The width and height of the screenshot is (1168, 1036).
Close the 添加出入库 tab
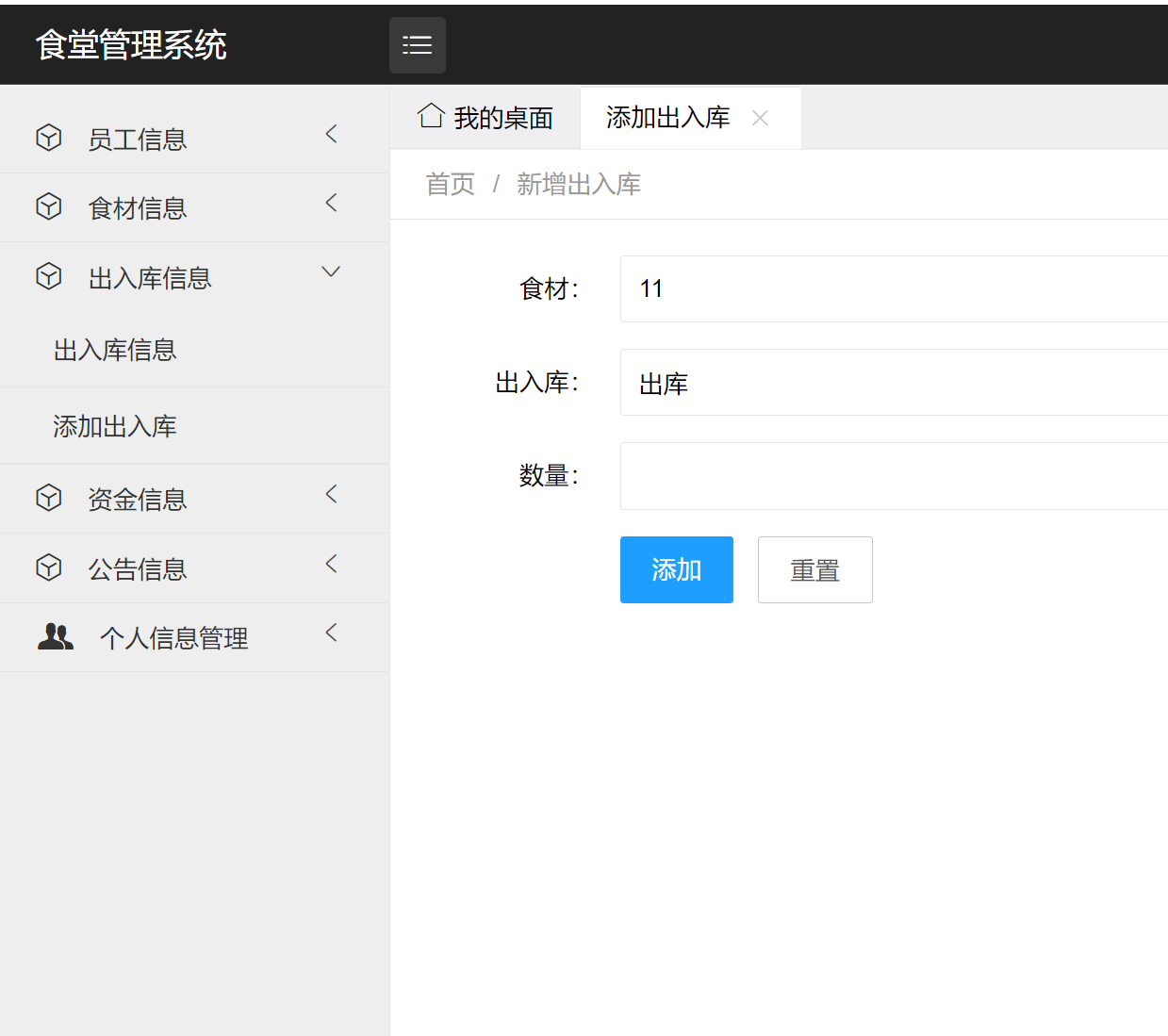click(760, 117)
